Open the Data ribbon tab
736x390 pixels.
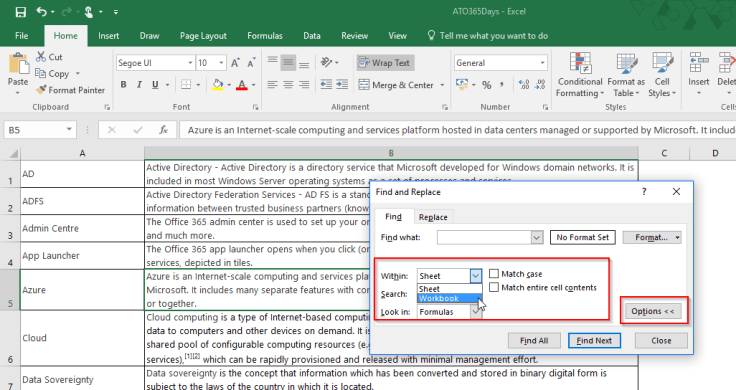coord(312,36)
